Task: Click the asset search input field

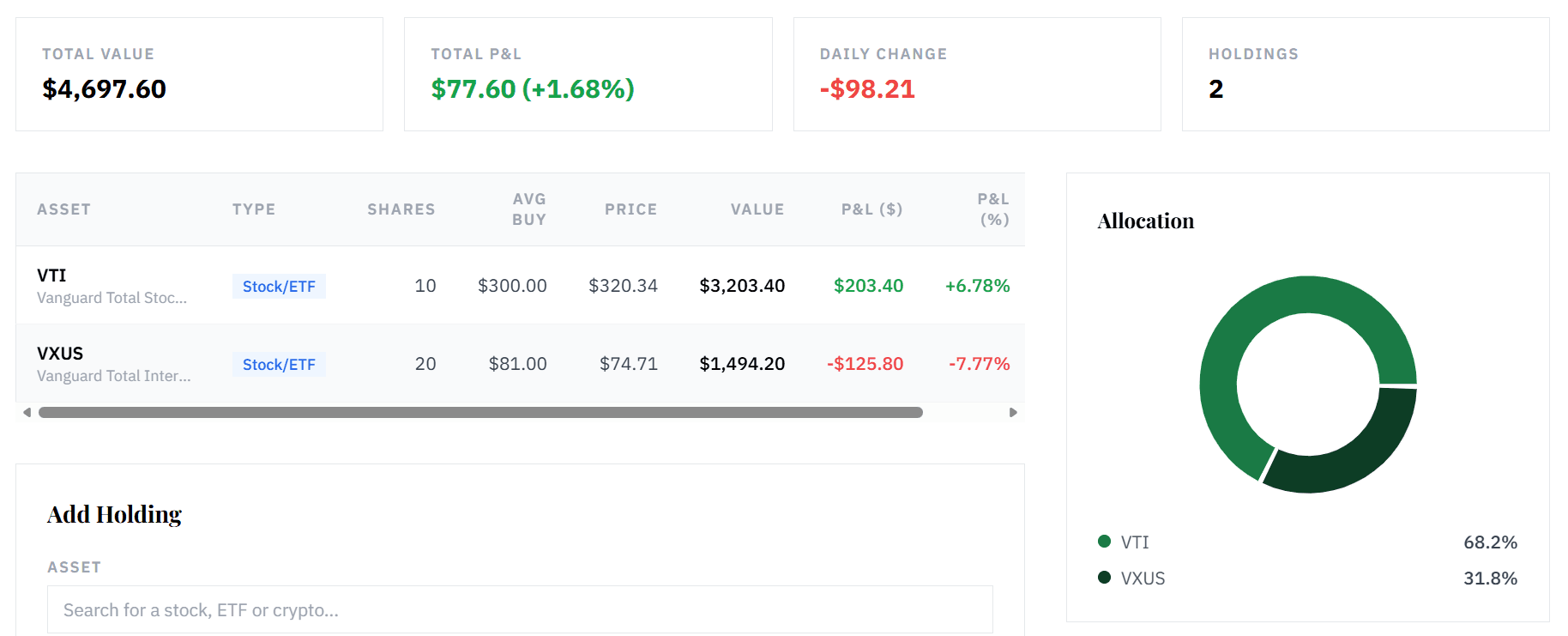Action: 519,609
